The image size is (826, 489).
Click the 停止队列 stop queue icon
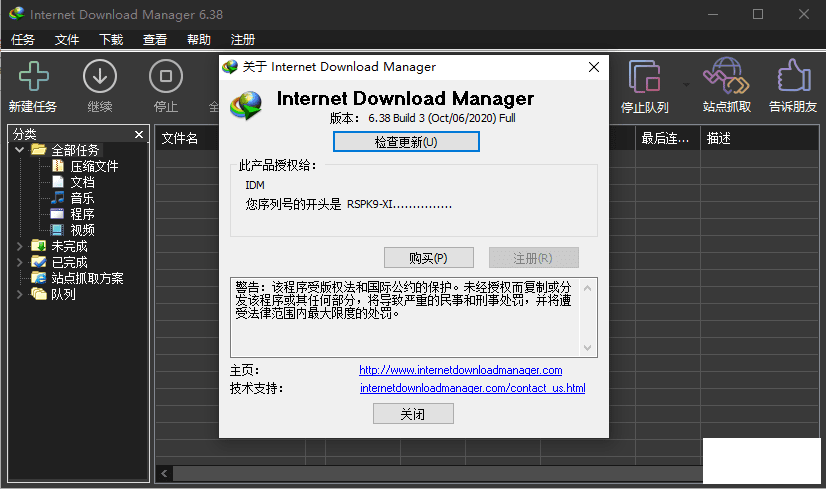[644, 76]
